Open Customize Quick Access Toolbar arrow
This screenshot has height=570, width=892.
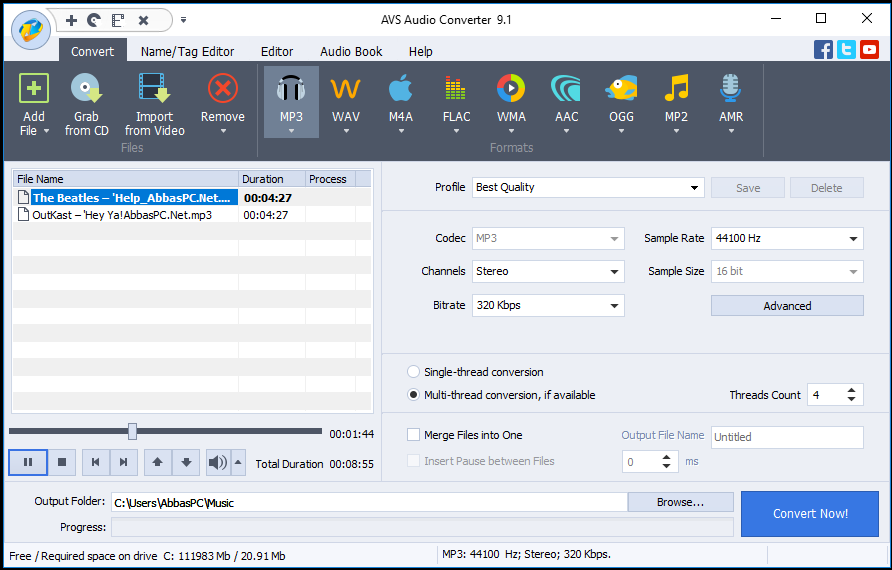pos(183,20)
